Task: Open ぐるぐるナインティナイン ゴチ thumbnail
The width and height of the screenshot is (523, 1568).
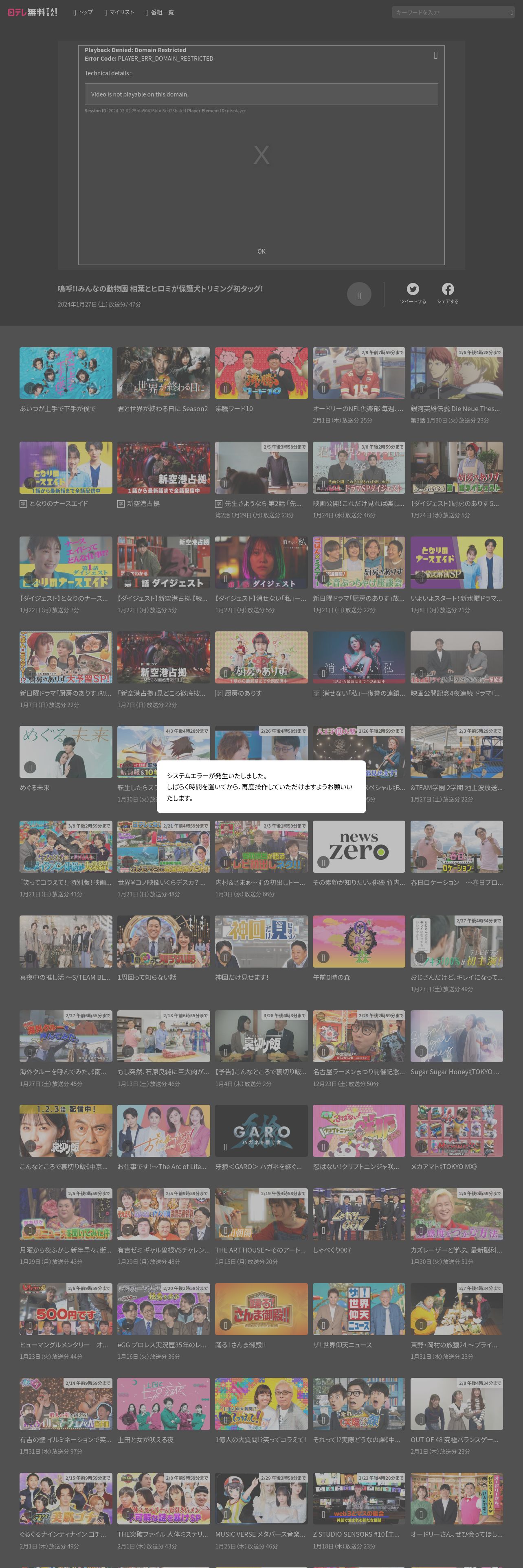Action: pos(66,1499)
